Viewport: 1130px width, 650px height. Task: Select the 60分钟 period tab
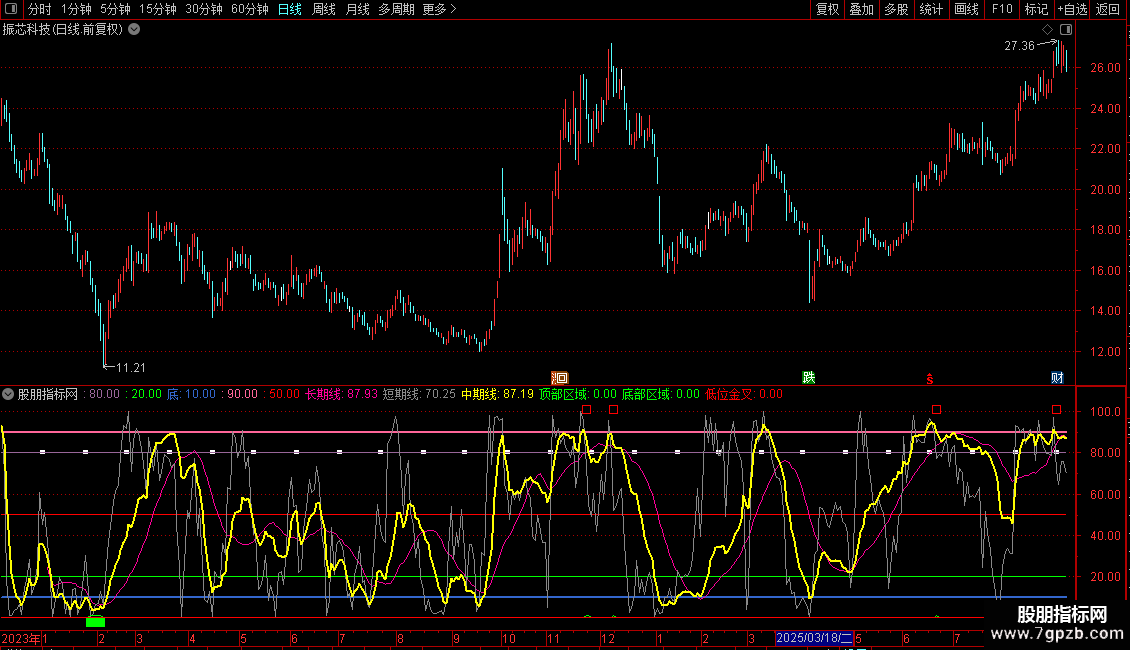point(249,9)
